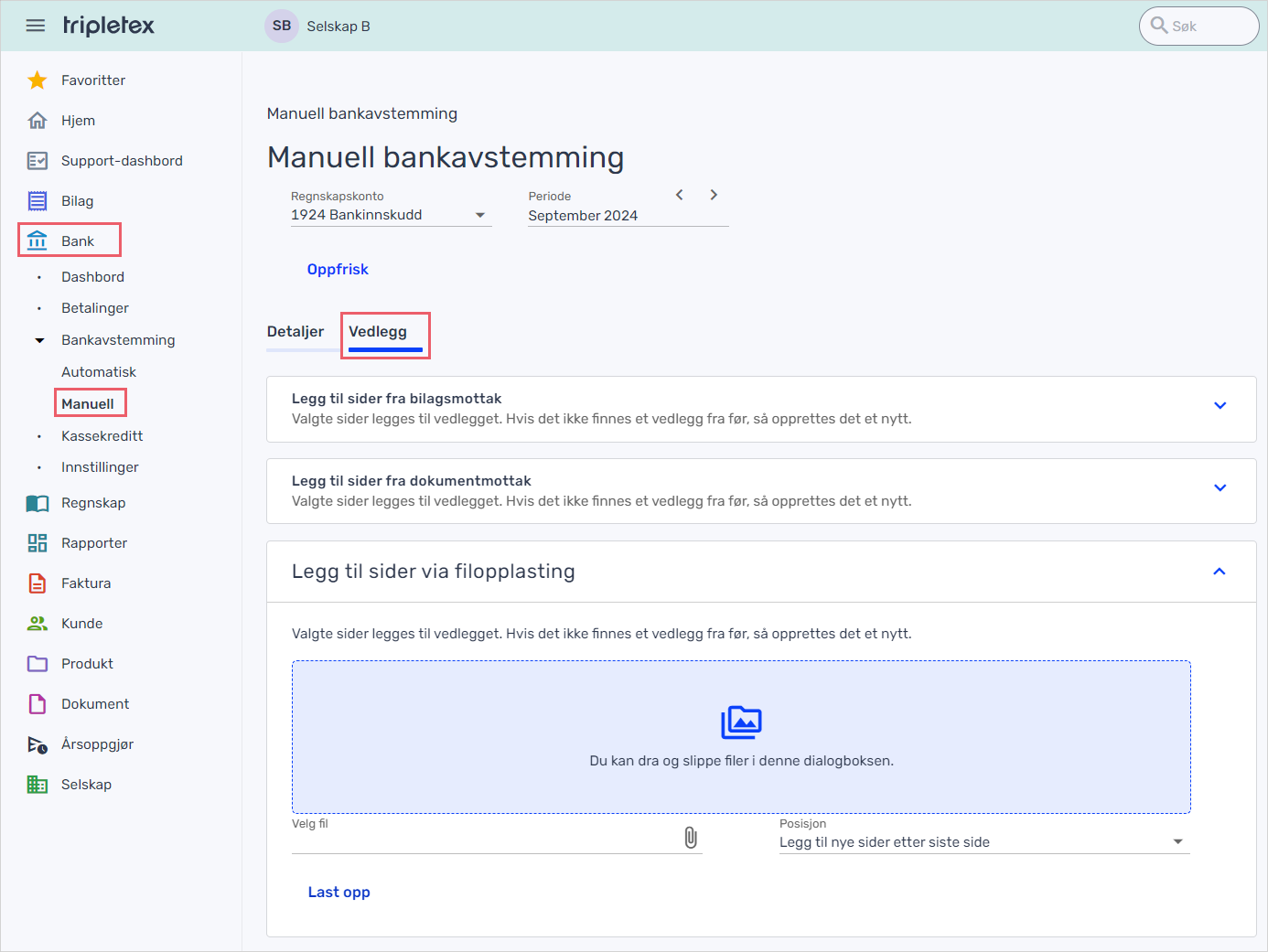Click the Favoritter star icon

(37, 80)
